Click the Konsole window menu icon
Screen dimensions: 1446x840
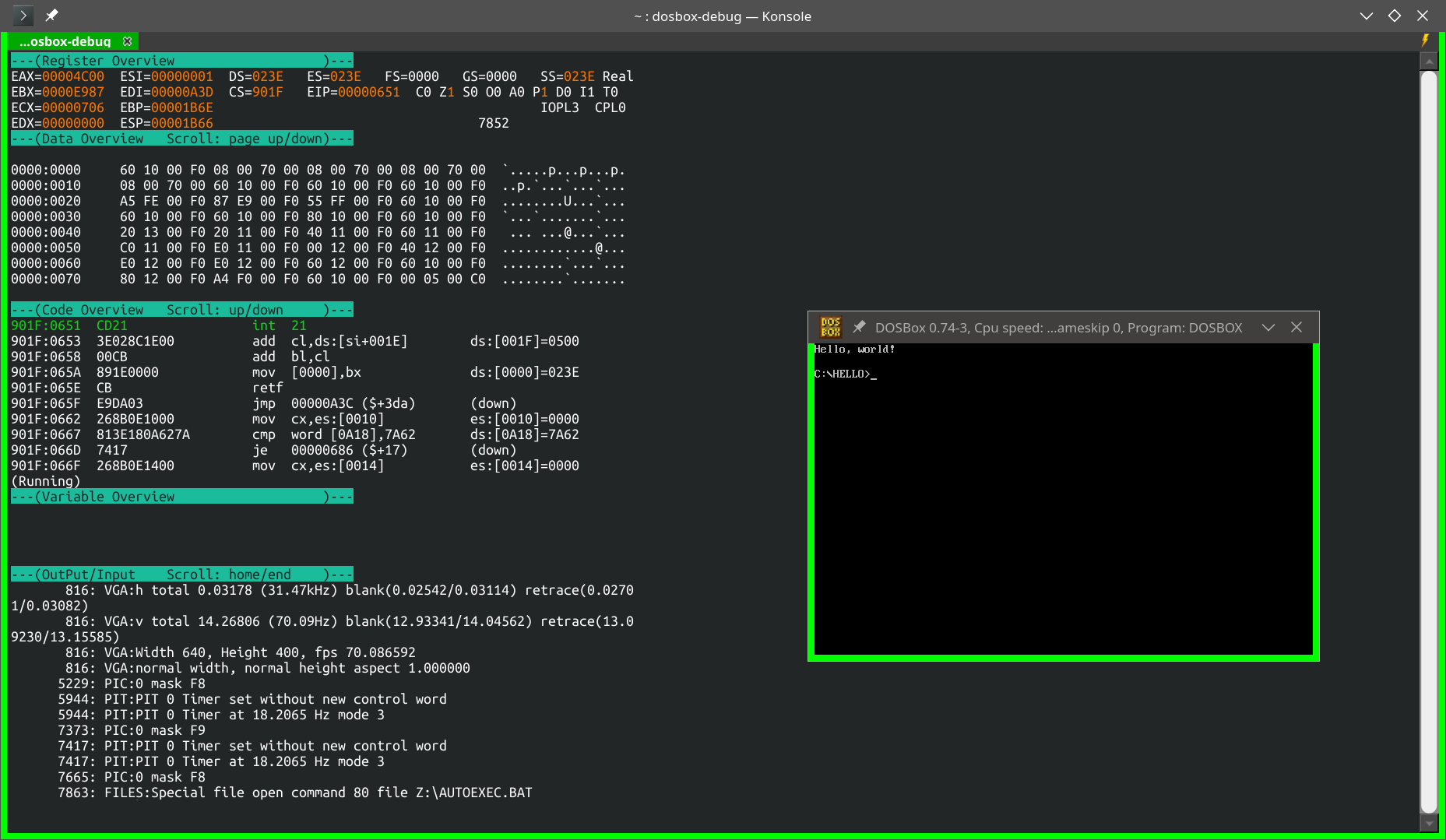click(x=23, y=16)
